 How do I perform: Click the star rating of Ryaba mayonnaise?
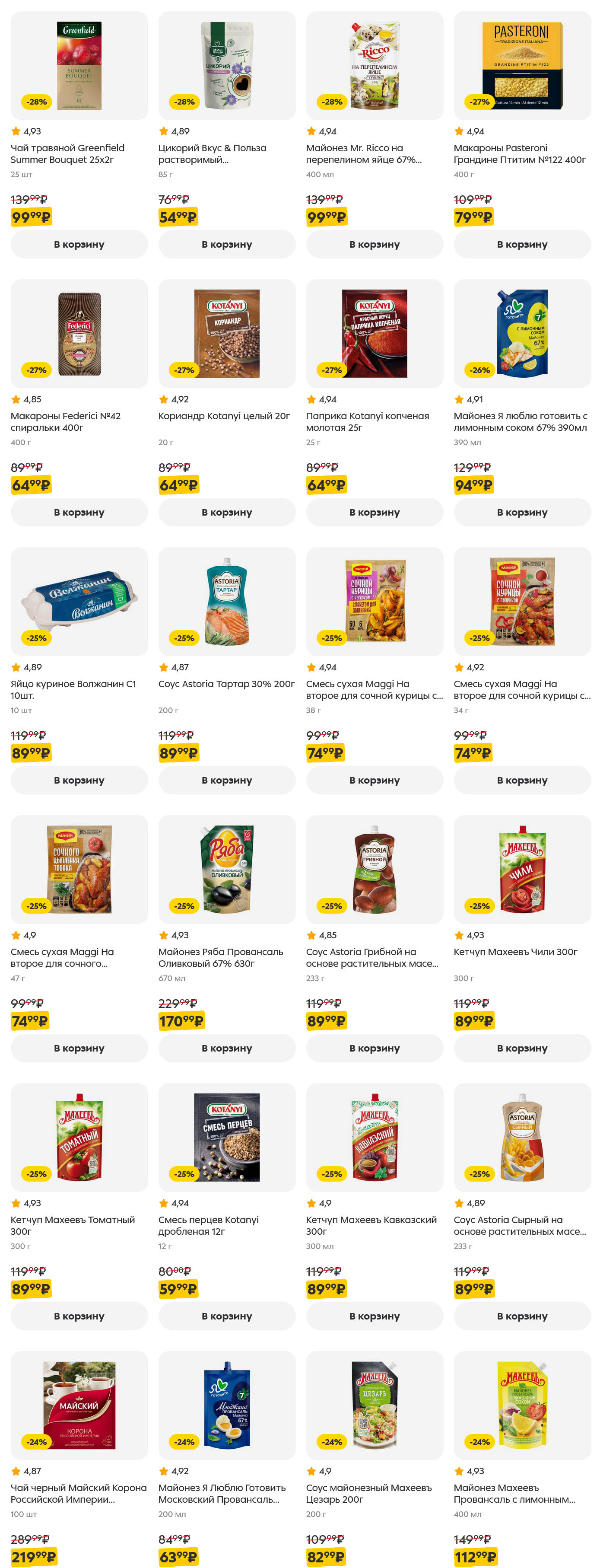click(x=174, y=935)
